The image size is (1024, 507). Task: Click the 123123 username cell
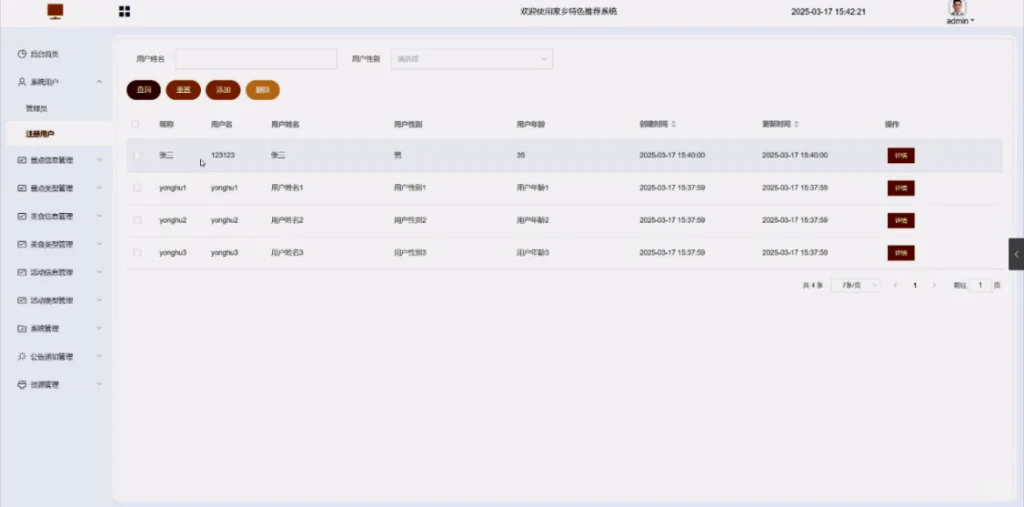pyautogui.click(x=223, y=155)
